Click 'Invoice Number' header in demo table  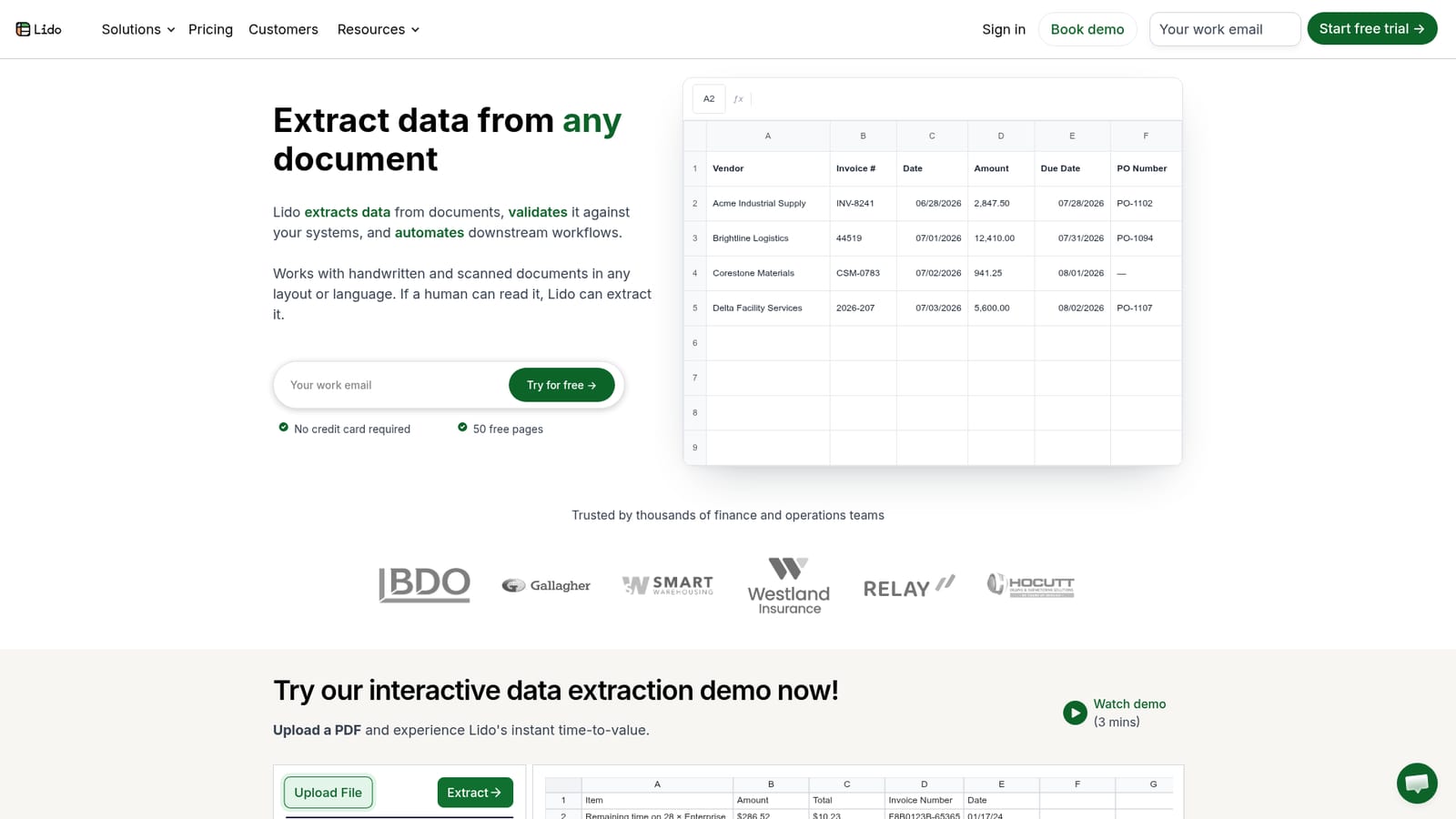coord(924,800)
